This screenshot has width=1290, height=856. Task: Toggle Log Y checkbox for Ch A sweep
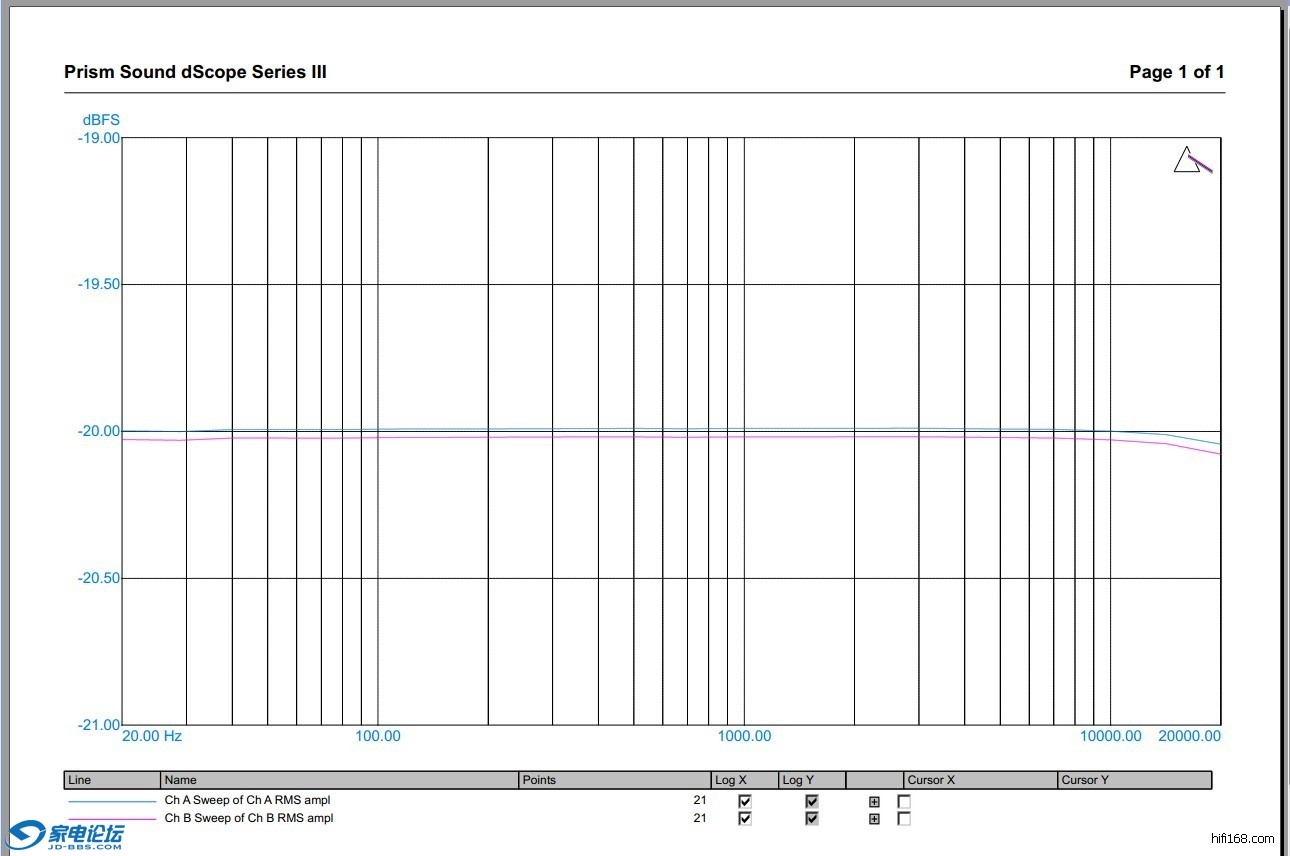(812, 801)
